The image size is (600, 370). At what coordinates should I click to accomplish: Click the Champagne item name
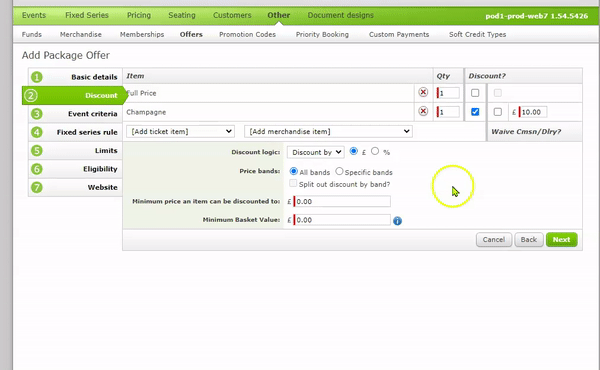[146, 112]
